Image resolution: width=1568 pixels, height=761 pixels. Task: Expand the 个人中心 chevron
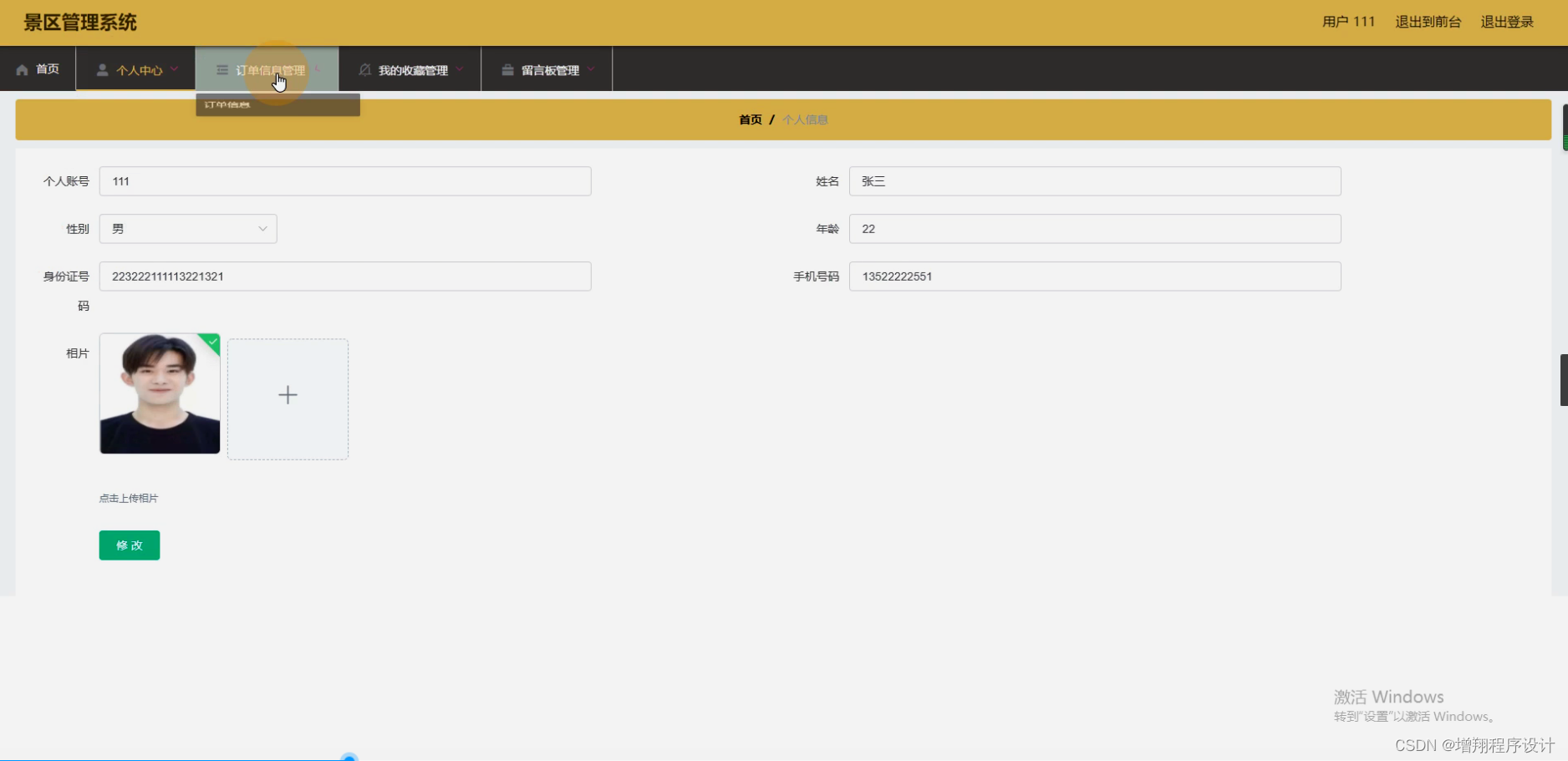tap(174, 69)
